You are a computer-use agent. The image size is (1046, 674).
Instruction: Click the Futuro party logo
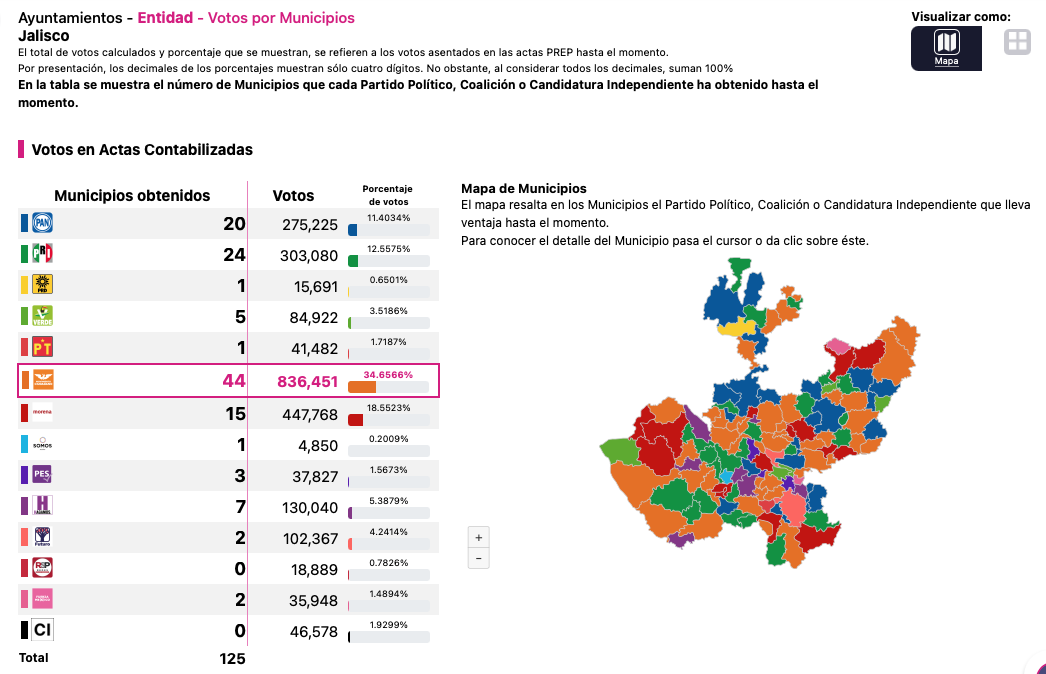(42, 537)
